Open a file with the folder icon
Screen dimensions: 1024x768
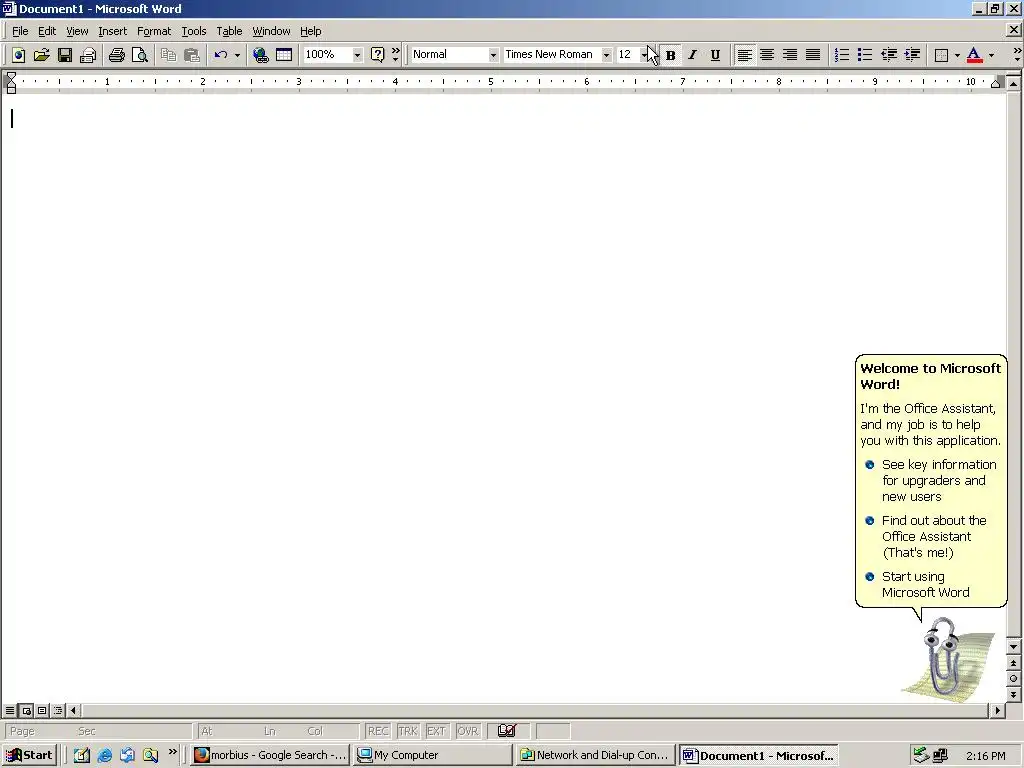pos(41,55)
